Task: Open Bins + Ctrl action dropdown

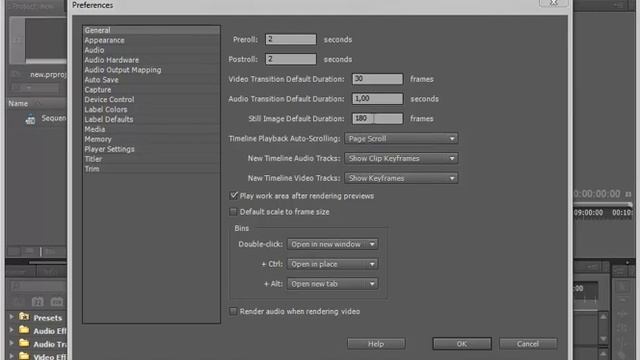Action: click(332, 264)
